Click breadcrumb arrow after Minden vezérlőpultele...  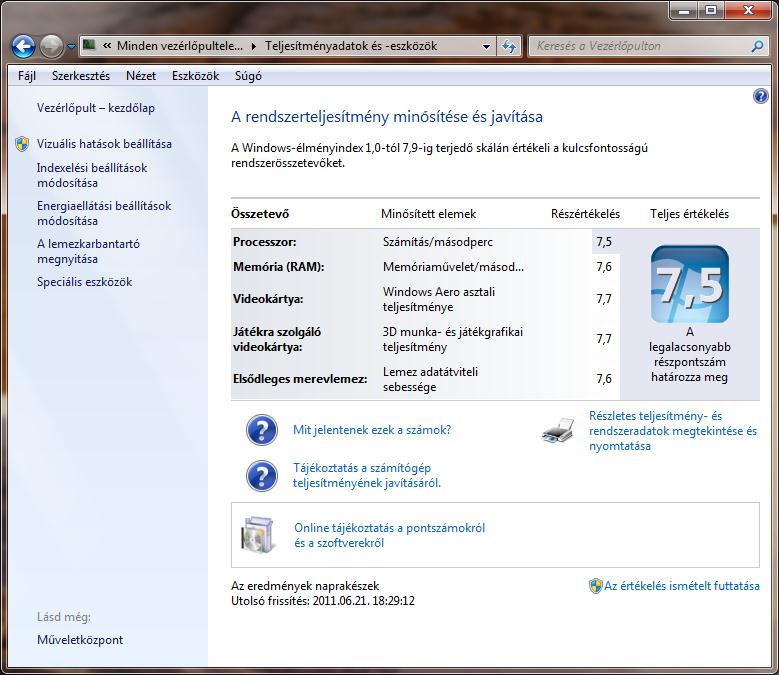point(254,47)
